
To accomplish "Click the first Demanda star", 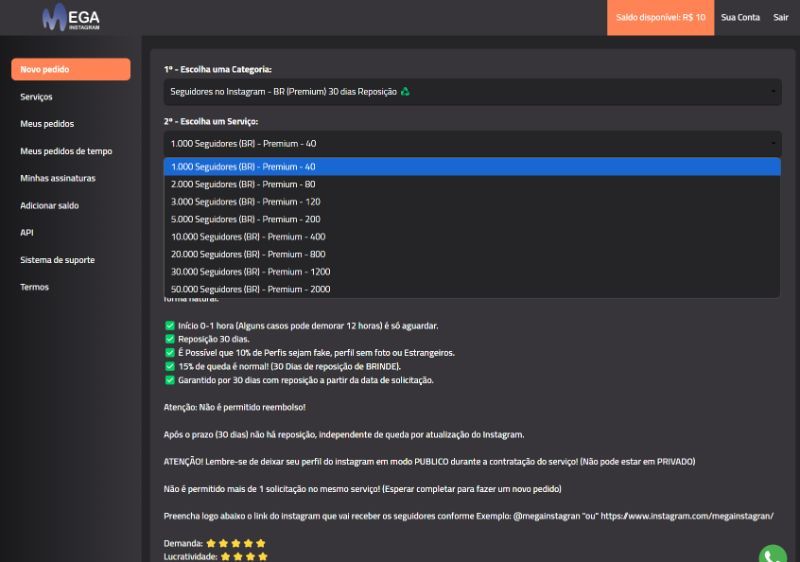I will pos(211,543).
